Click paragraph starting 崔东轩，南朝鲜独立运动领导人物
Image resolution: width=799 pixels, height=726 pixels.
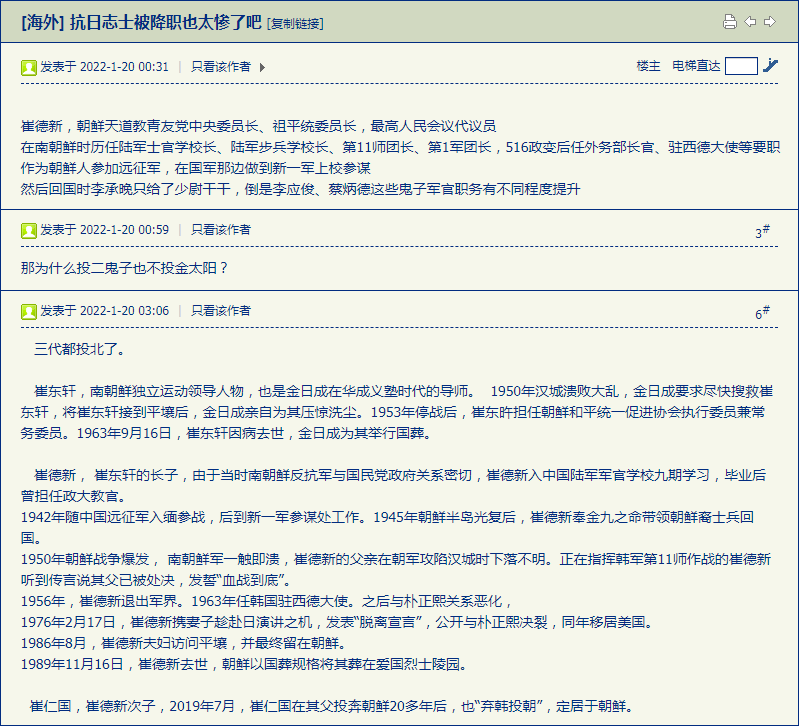397,412
